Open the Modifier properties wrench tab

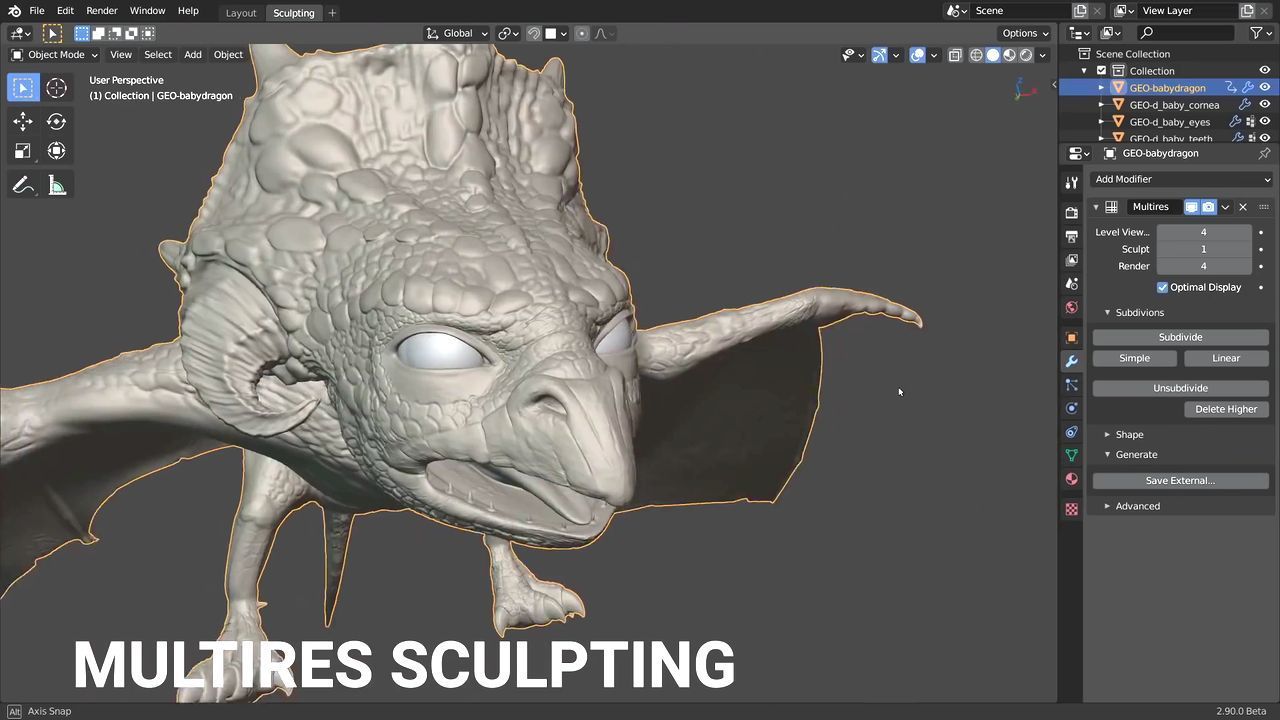tap(1072, 361)
